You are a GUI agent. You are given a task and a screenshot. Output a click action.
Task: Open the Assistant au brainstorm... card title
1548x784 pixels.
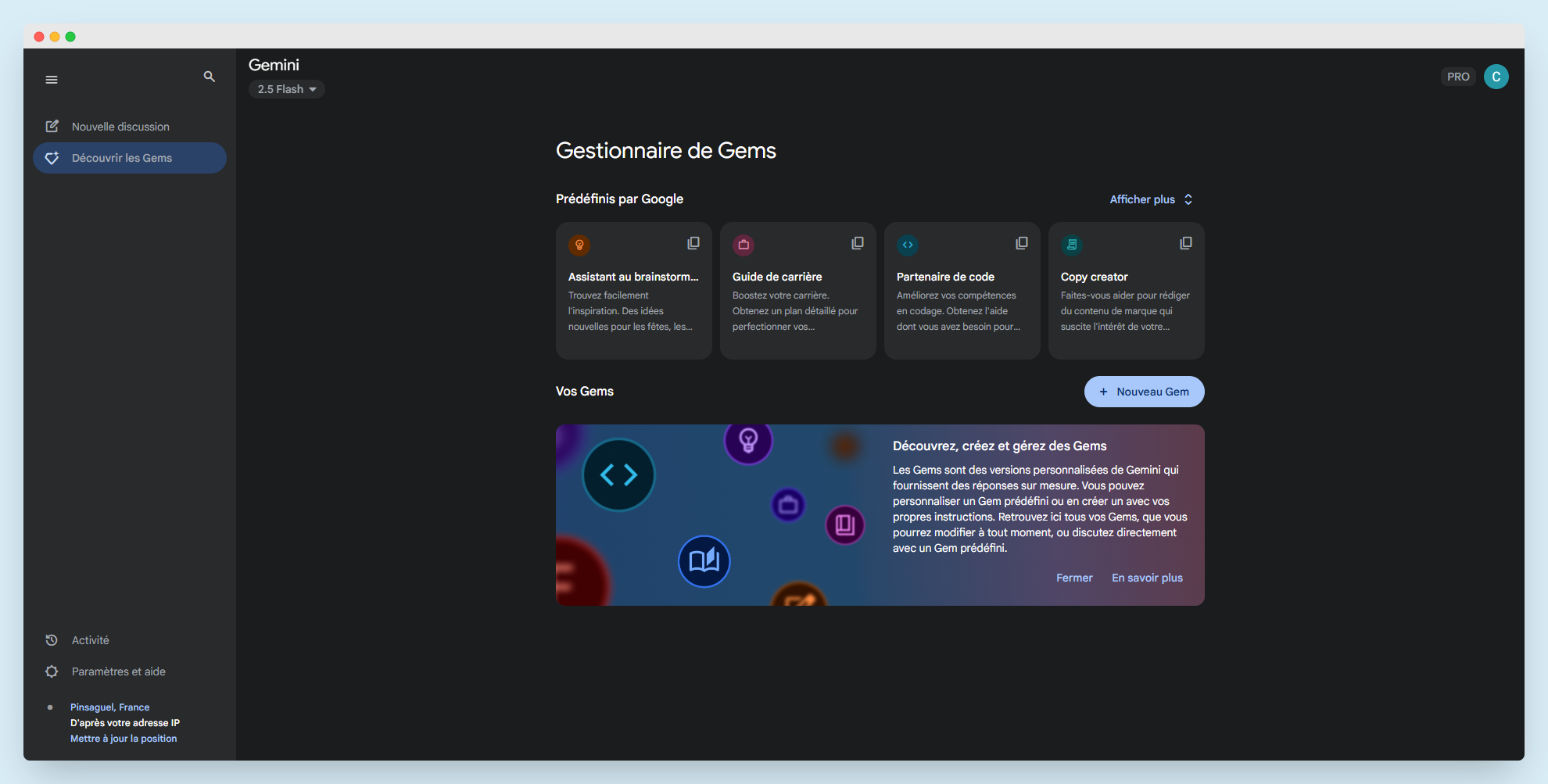(x=633, y=277)
